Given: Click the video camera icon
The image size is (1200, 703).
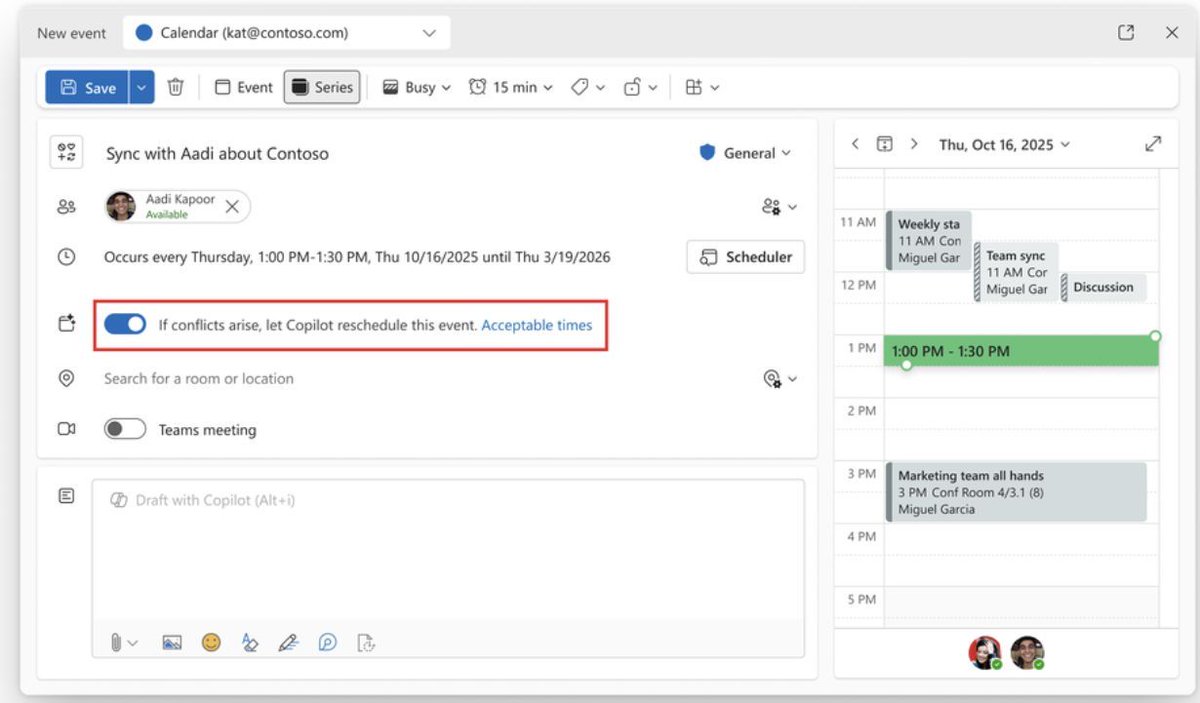Looking at the screenshot, I should click(67, 429).
